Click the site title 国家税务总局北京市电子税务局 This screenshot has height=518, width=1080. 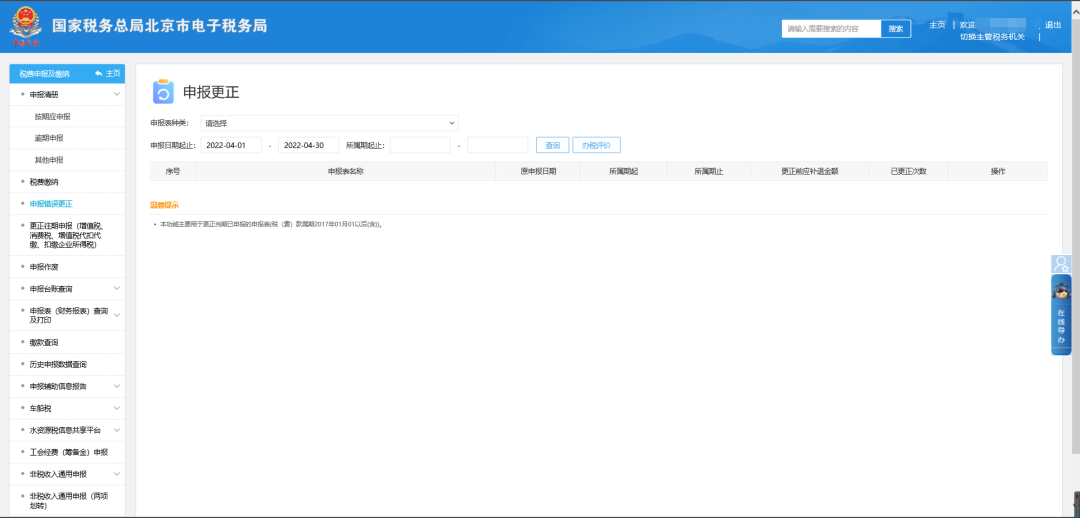coord(160,26)
